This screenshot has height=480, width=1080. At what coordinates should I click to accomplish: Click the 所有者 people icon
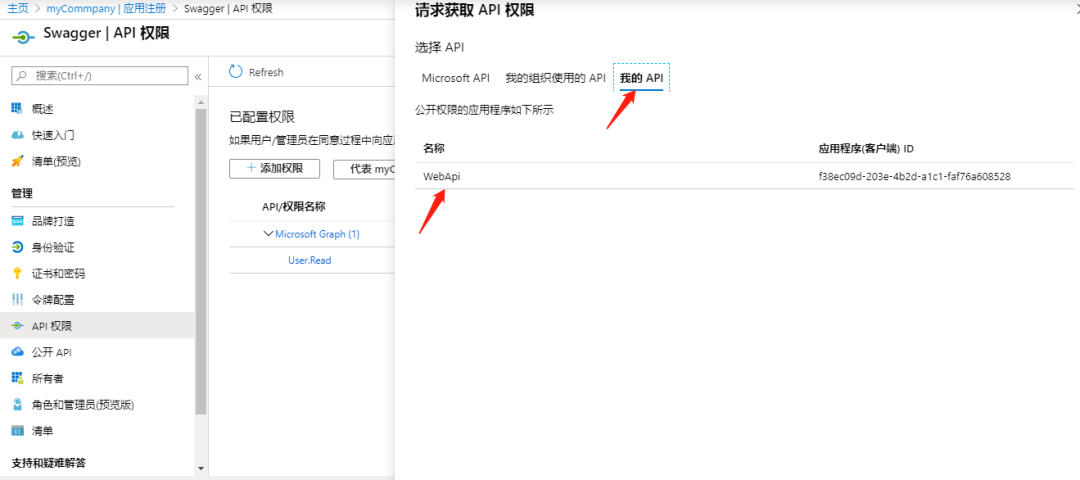17,378
